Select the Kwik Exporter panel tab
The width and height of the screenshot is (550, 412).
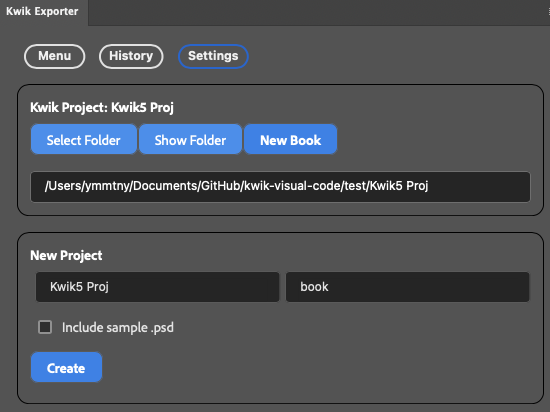[43, 12]
